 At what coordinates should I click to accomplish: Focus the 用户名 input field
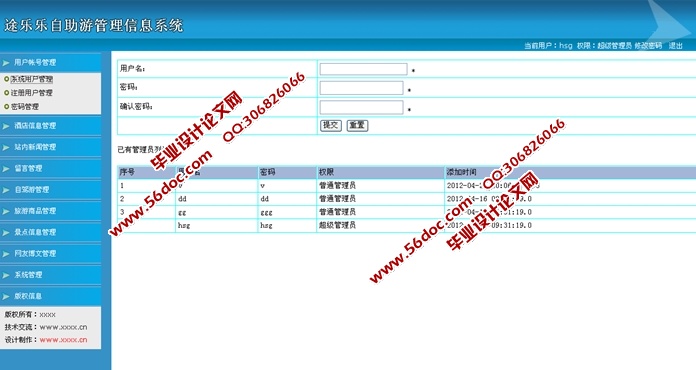(363, 69)
